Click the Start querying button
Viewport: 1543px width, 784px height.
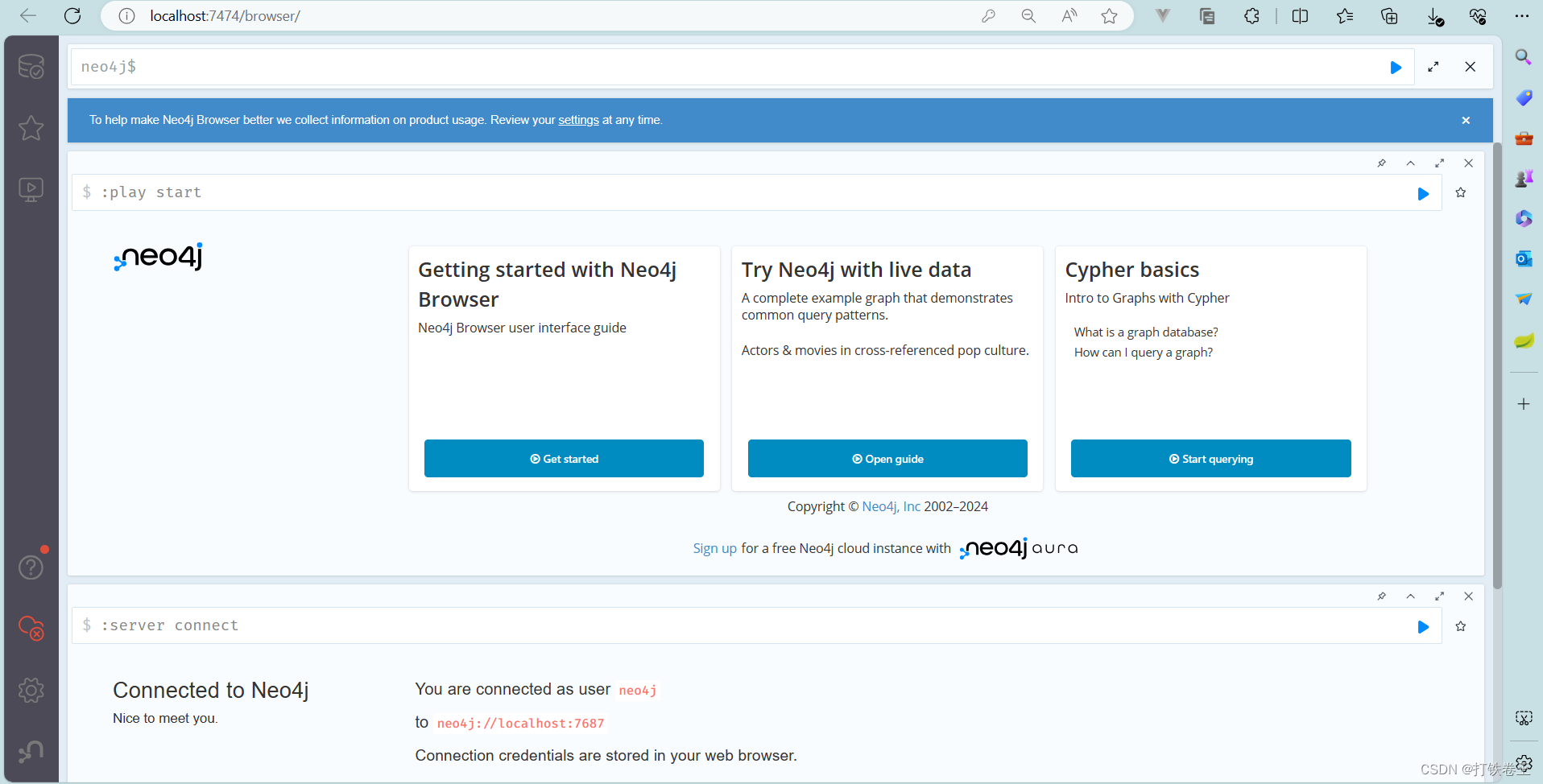click(1211, 459)
